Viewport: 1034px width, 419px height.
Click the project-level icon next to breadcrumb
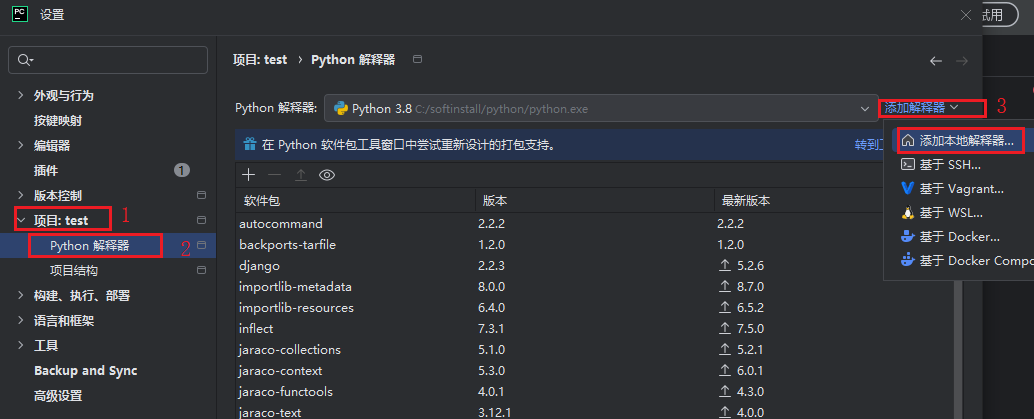[x=417, y=59]
